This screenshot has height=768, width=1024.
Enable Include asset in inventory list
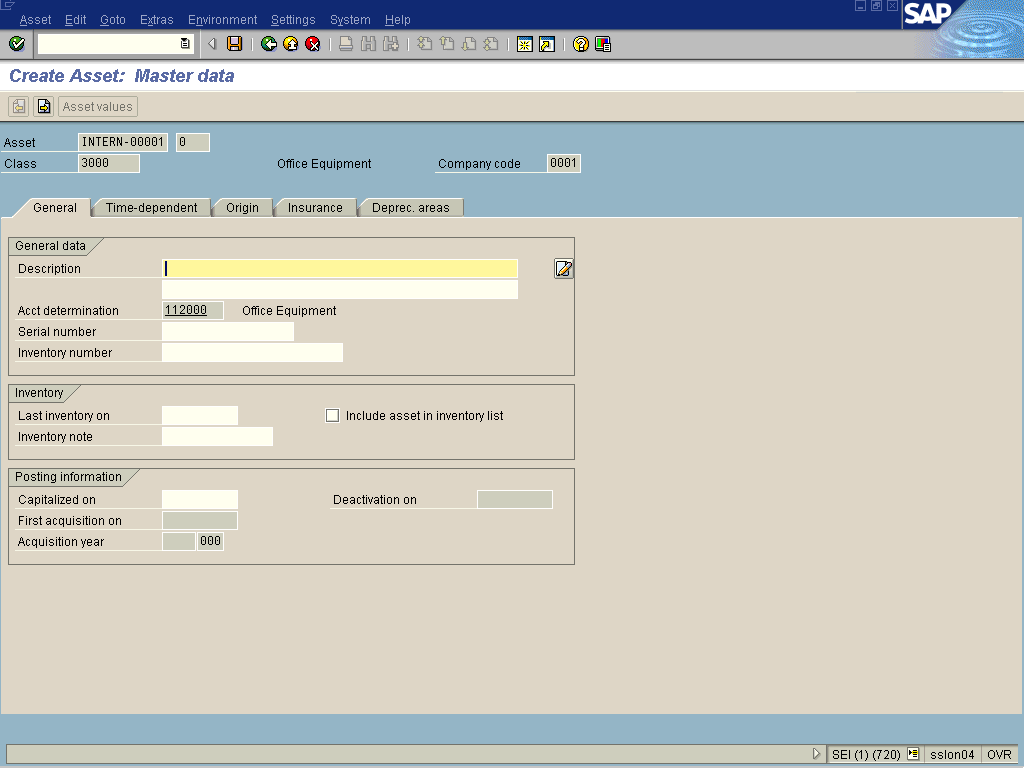tap(333, 416)
